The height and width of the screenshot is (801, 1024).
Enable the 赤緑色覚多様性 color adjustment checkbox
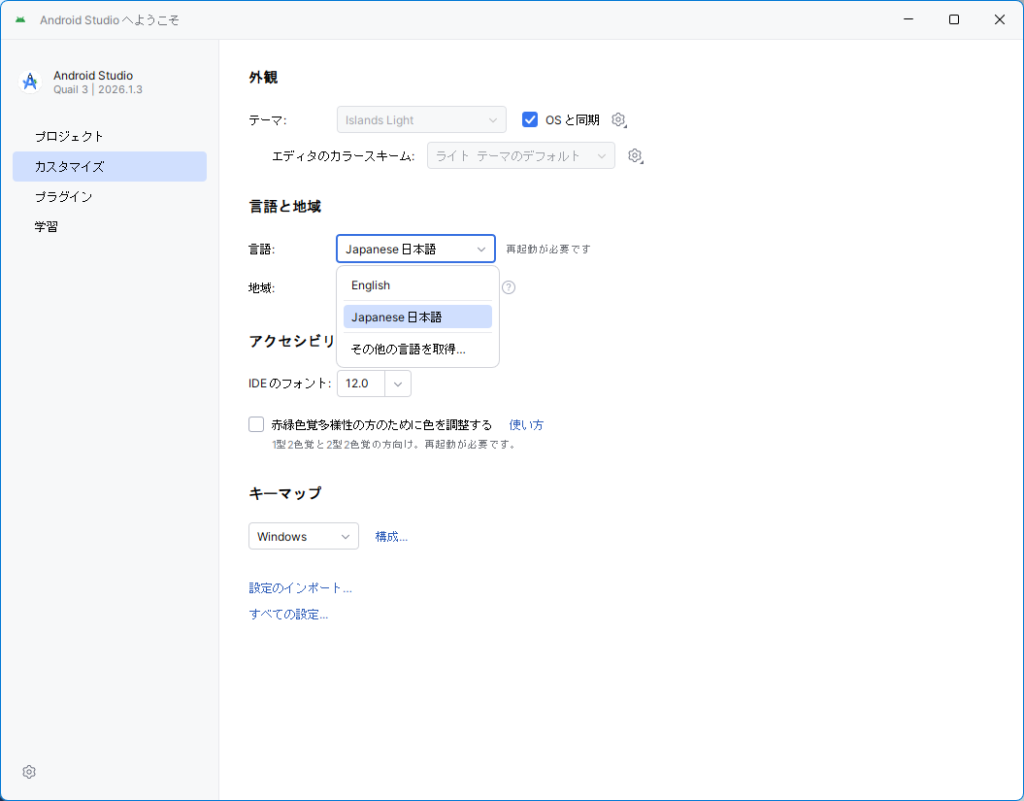256,424
